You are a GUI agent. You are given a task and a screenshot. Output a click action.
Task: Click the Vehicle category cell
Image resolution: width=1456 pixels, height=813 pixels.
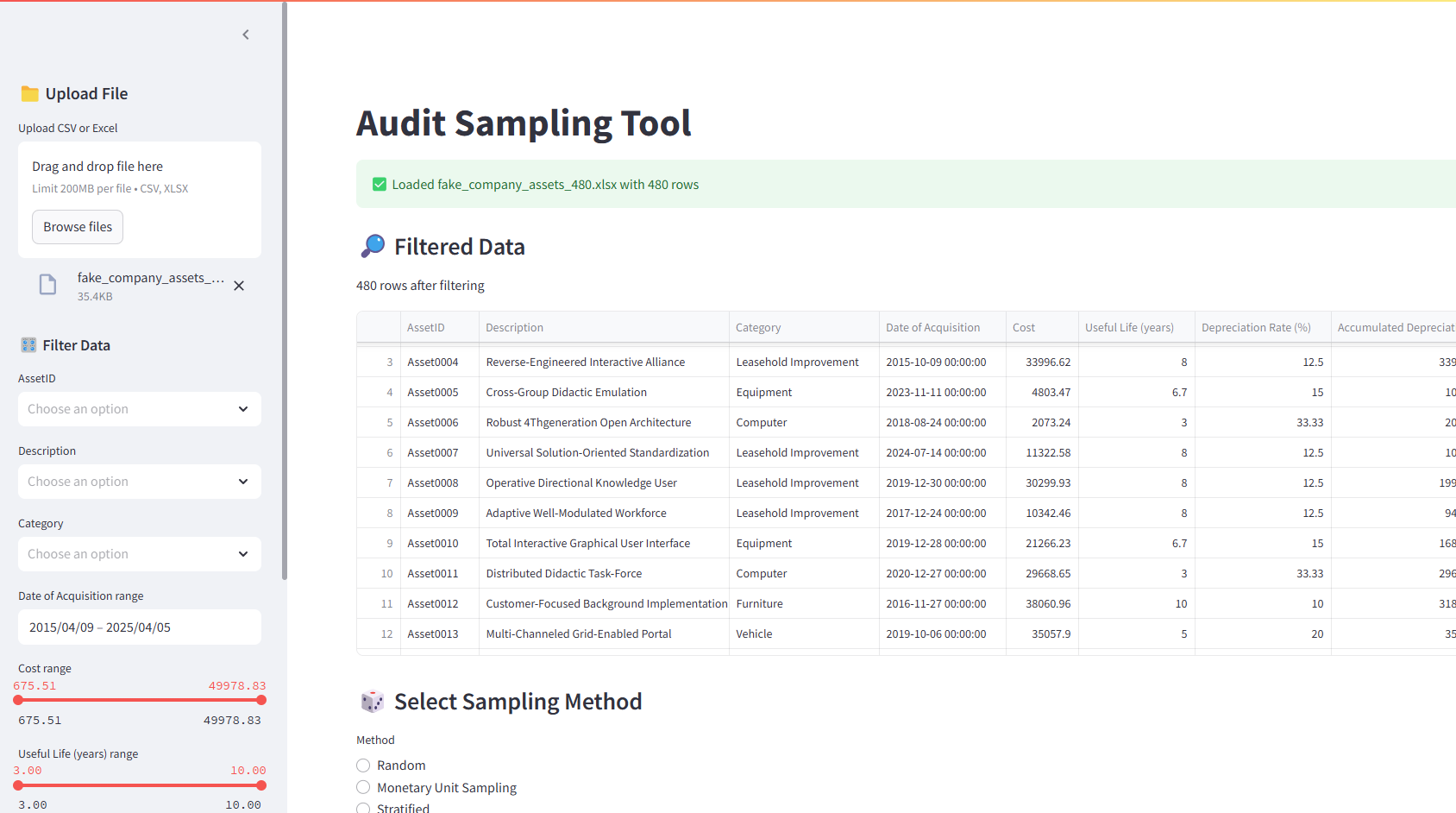point(804,633)
